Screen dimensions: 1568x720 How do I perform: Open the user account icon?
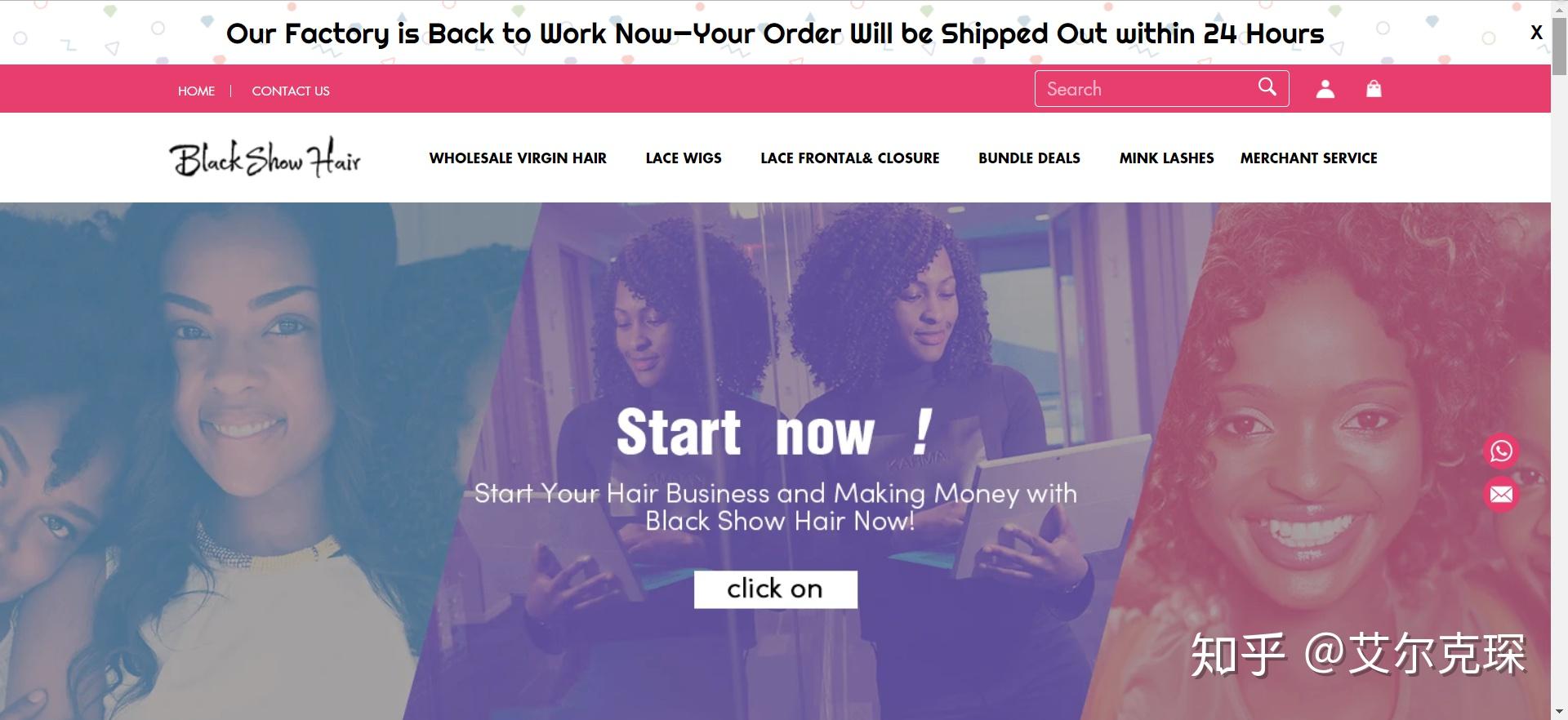pos(1325,89)
